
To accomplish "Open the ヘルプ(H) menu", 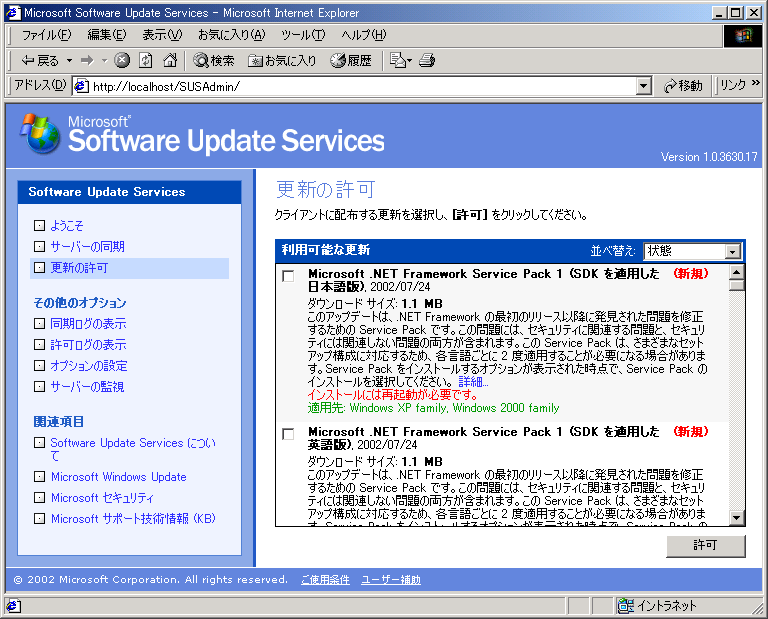I will coord(363,35).
